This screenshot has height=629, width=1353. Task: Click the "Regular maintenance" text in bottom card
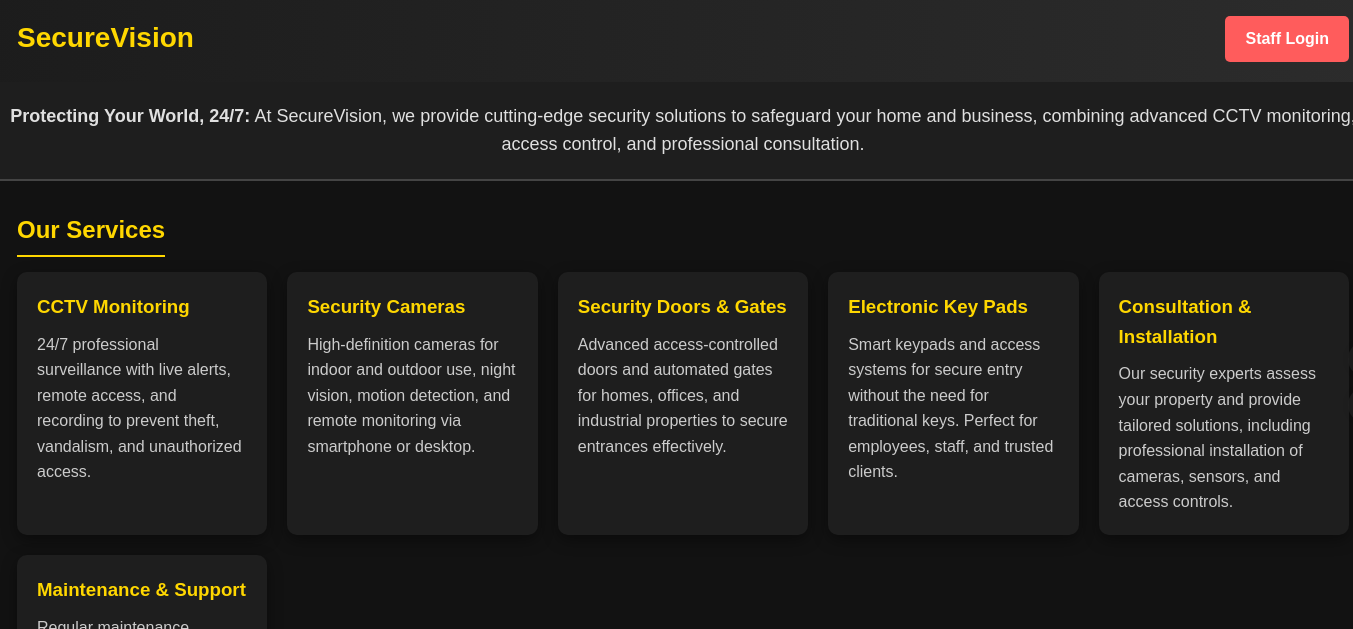click(x=113, y=625)
